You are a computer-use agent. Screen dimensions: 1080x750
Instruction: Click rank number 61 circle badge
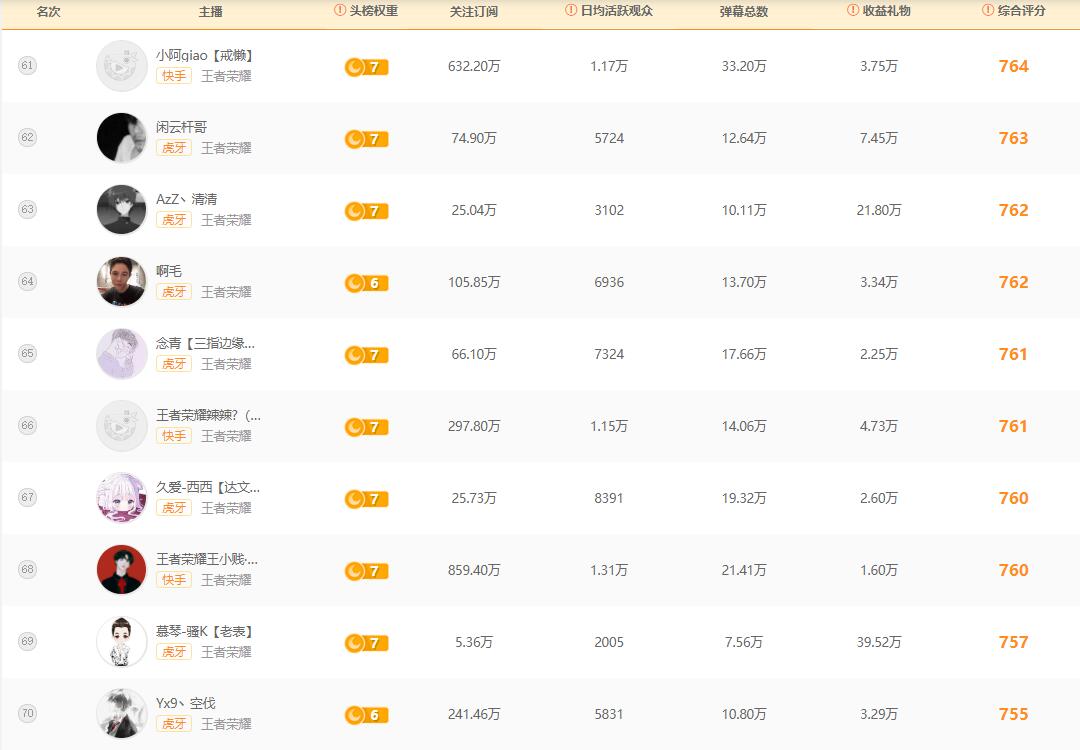coord(27,66)
